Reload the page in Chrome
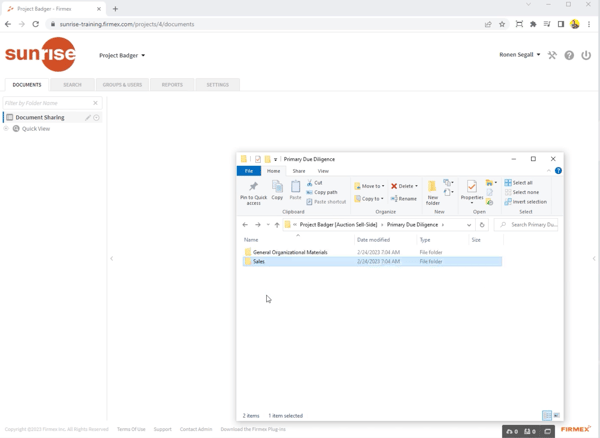Screen dimensions: 600x438 click(36, 24)
